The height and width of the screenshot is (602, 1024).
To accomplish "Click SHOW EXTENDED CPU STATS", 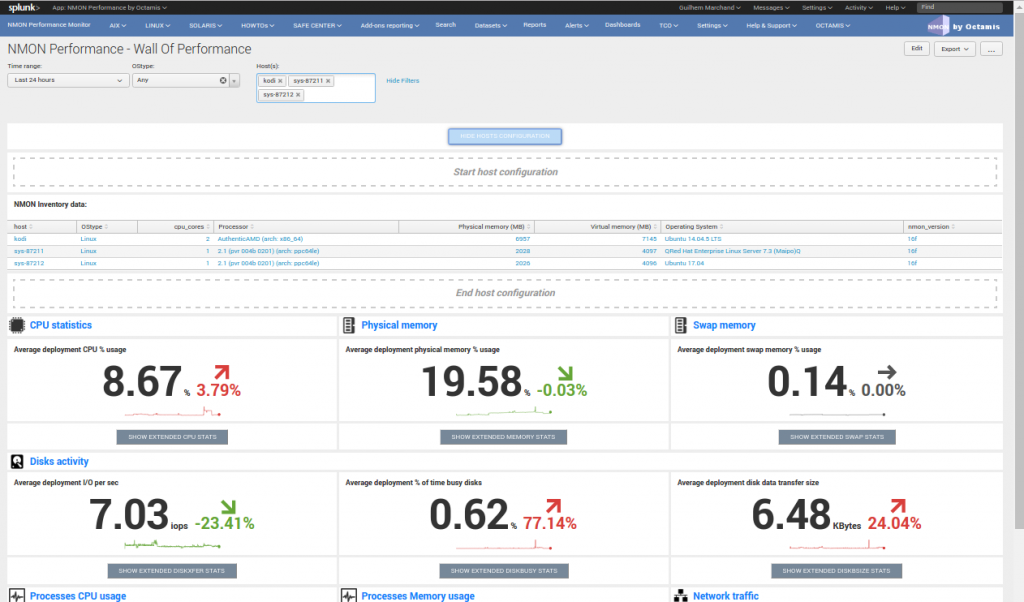I will [x=171, y=436].
